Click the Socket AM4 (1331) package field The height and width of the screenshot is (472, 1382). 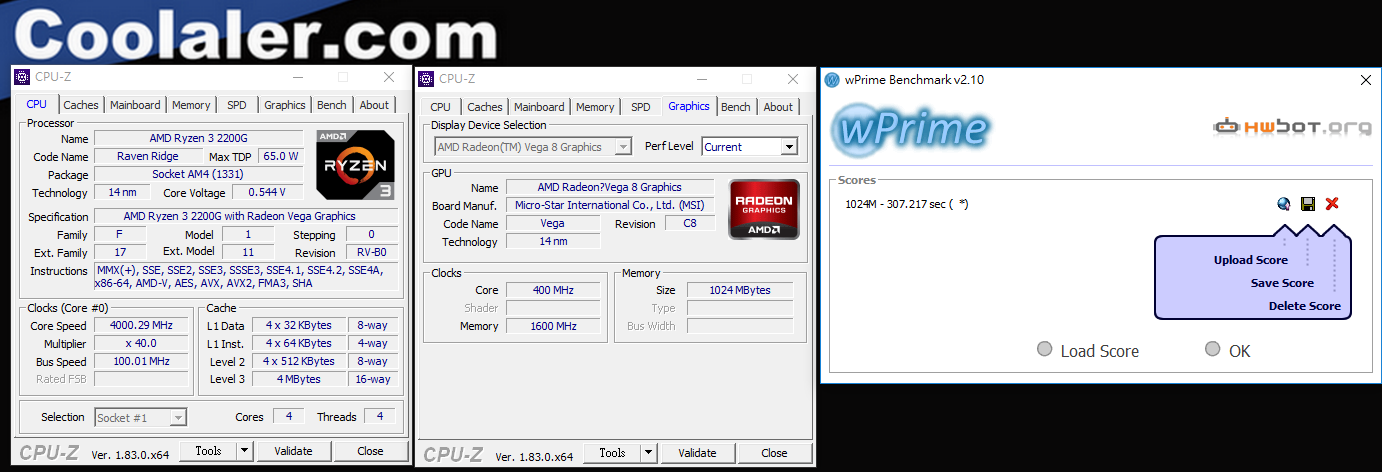pos(198,174)
